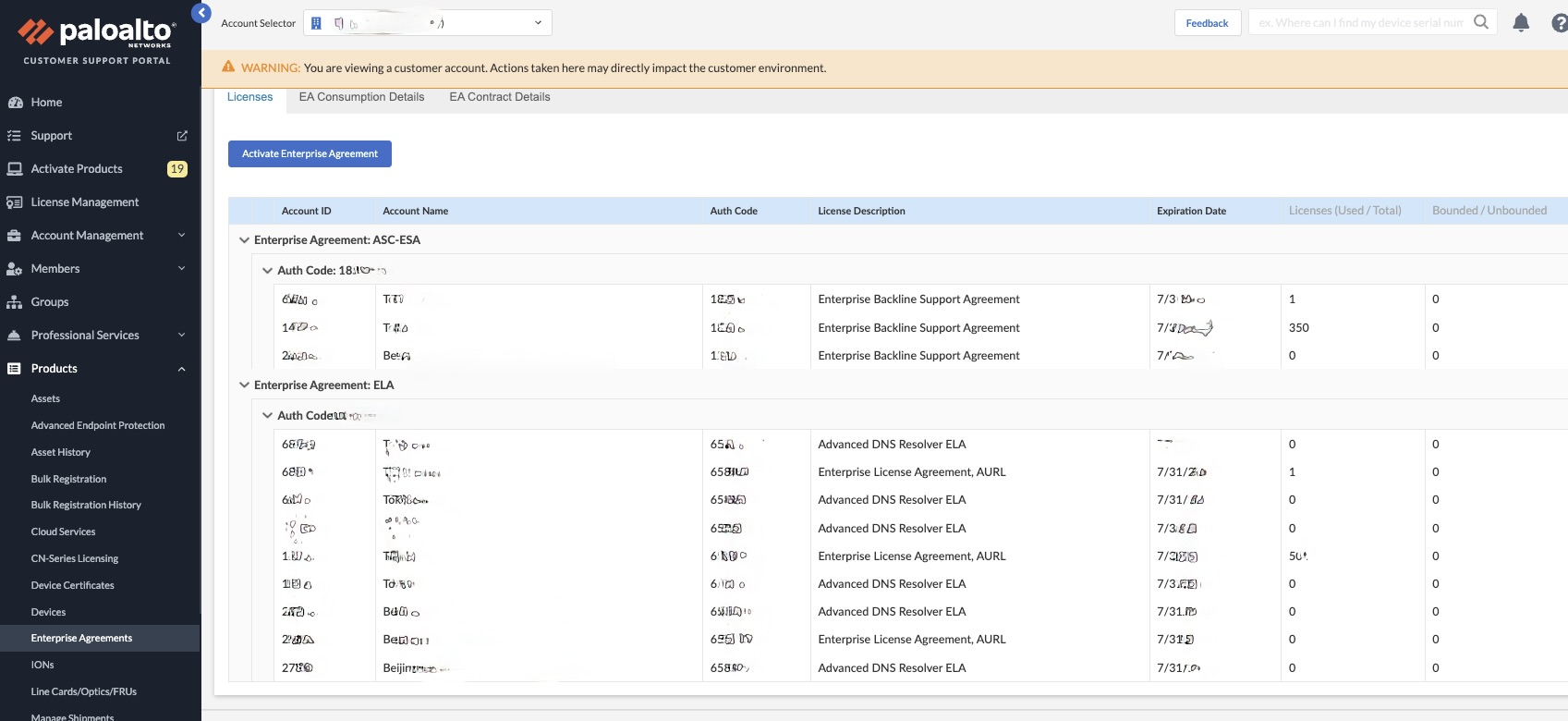This screenshot has width=1568, height=721.
Task: Open the Account Selector dropdown
Action: [428, 23]
